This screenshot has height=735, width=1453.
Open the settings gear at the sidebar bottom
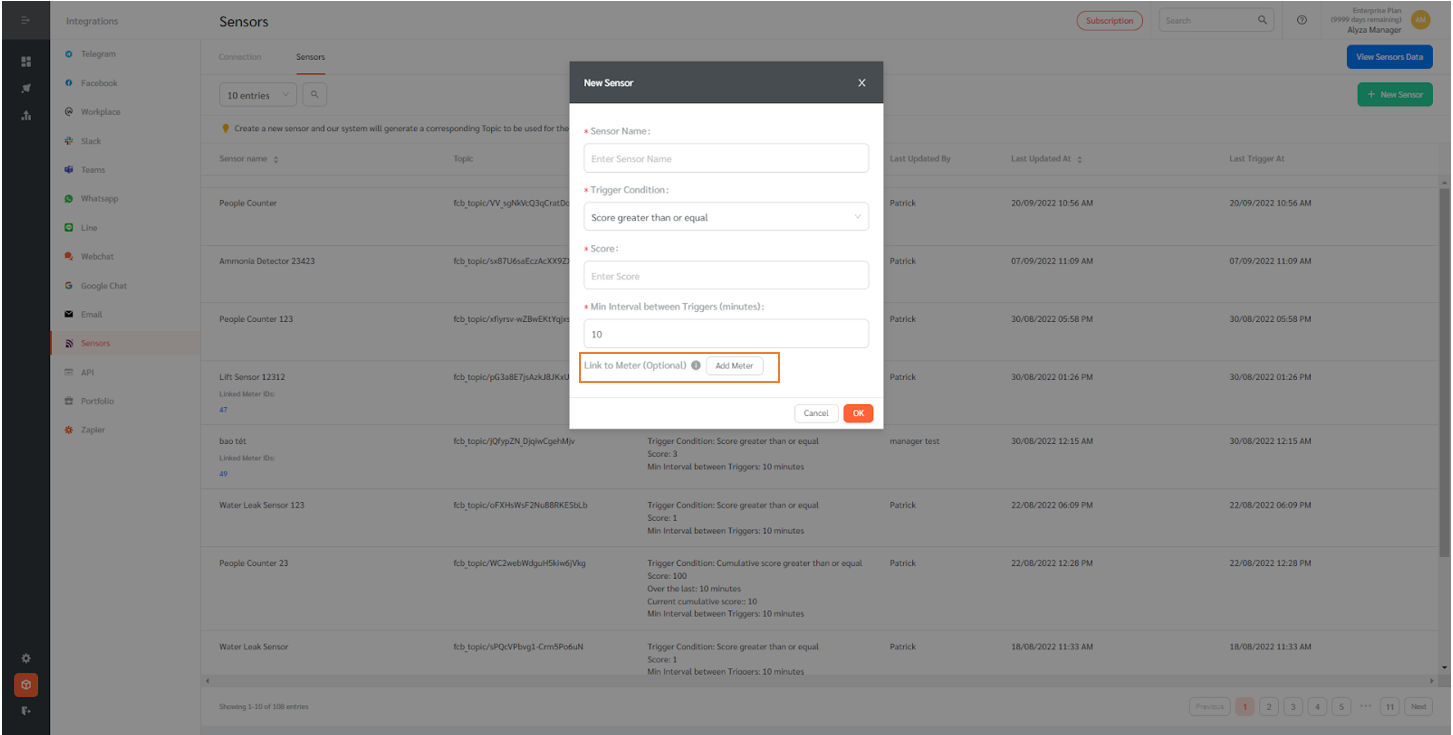[x=25, y=658]
